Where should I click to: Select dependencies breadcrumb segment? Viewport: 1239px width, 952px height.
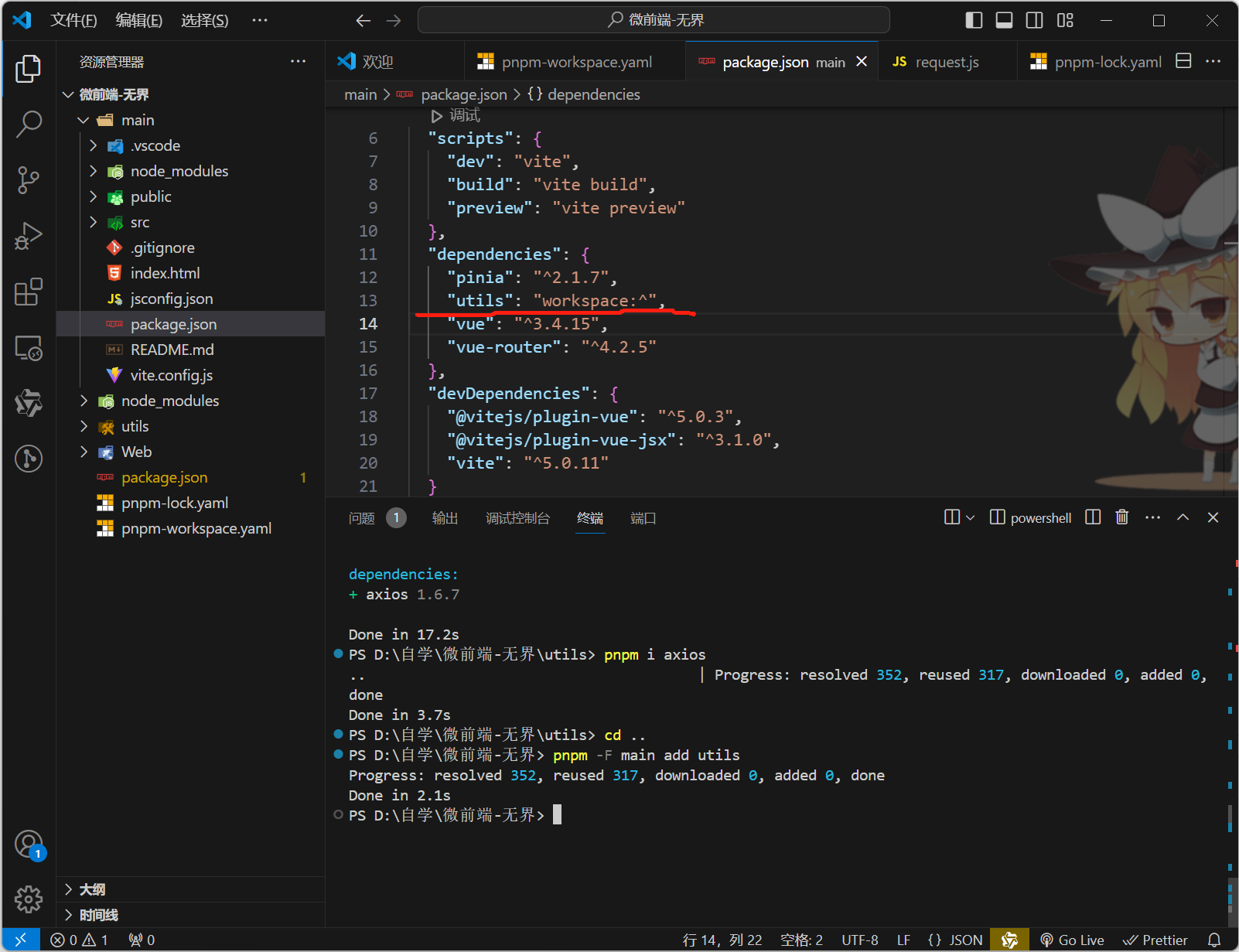point(584,94)
